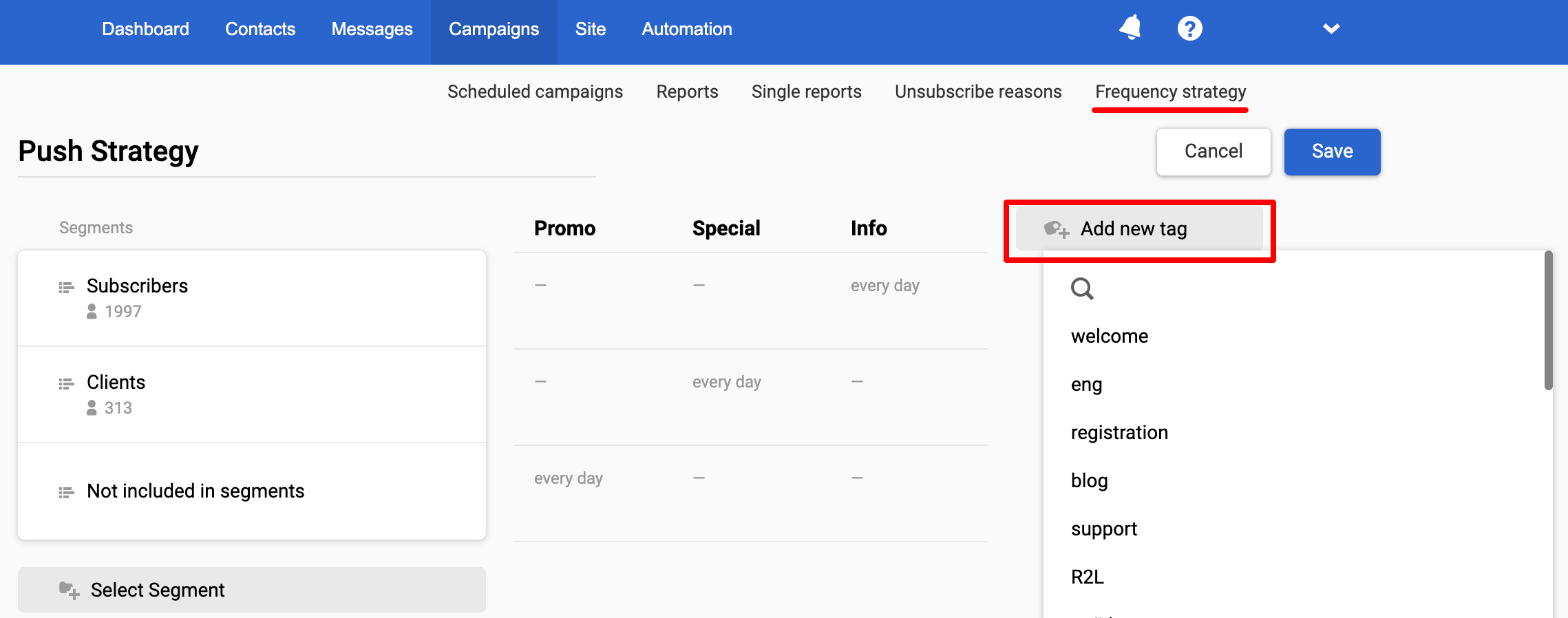Click the Push Strategy title field

(x=307, y=152)
